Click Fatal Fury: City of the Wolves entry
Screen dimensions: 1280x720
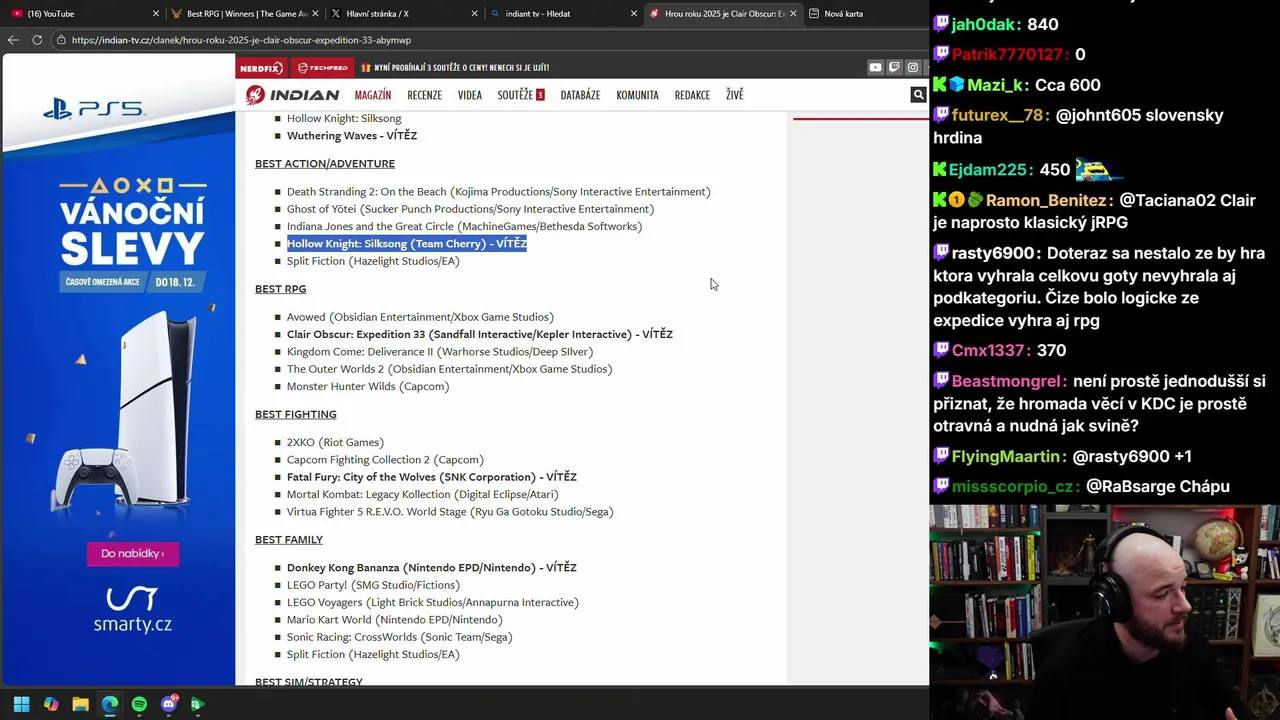click(x=432, y=477)
